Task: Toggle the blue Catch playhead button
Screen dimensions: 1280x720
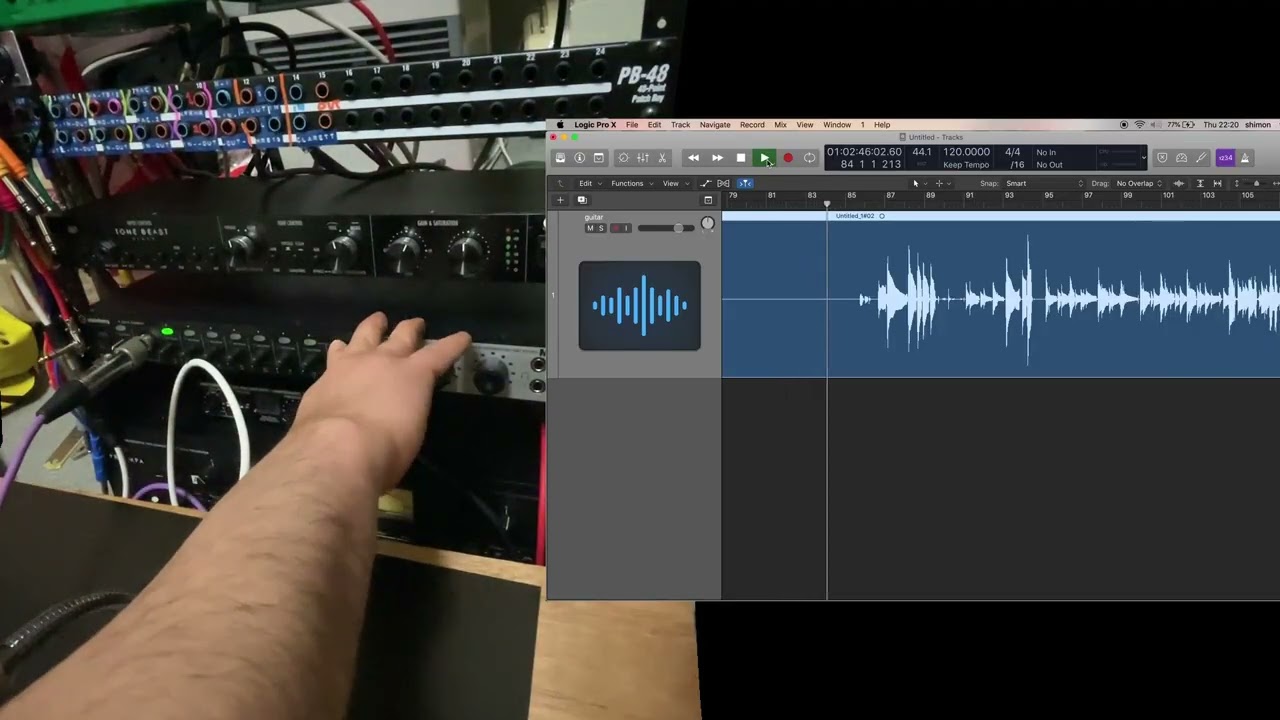Action: point(745,183)
